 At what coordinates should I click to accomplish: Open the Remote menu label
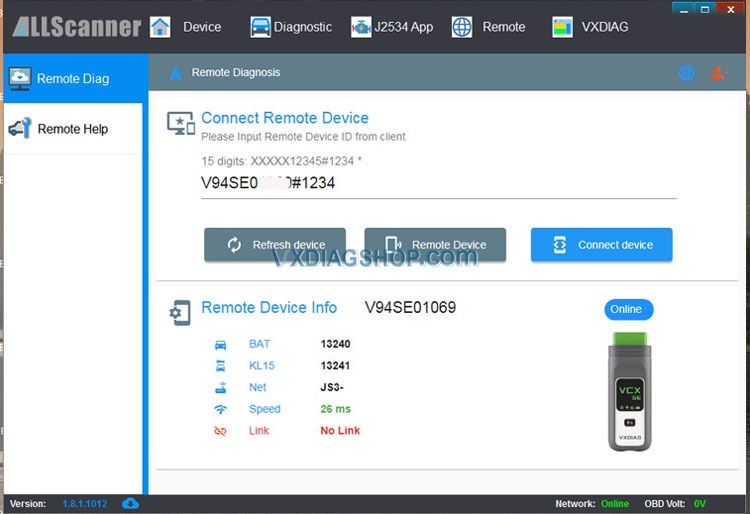[x=504, y=27]
